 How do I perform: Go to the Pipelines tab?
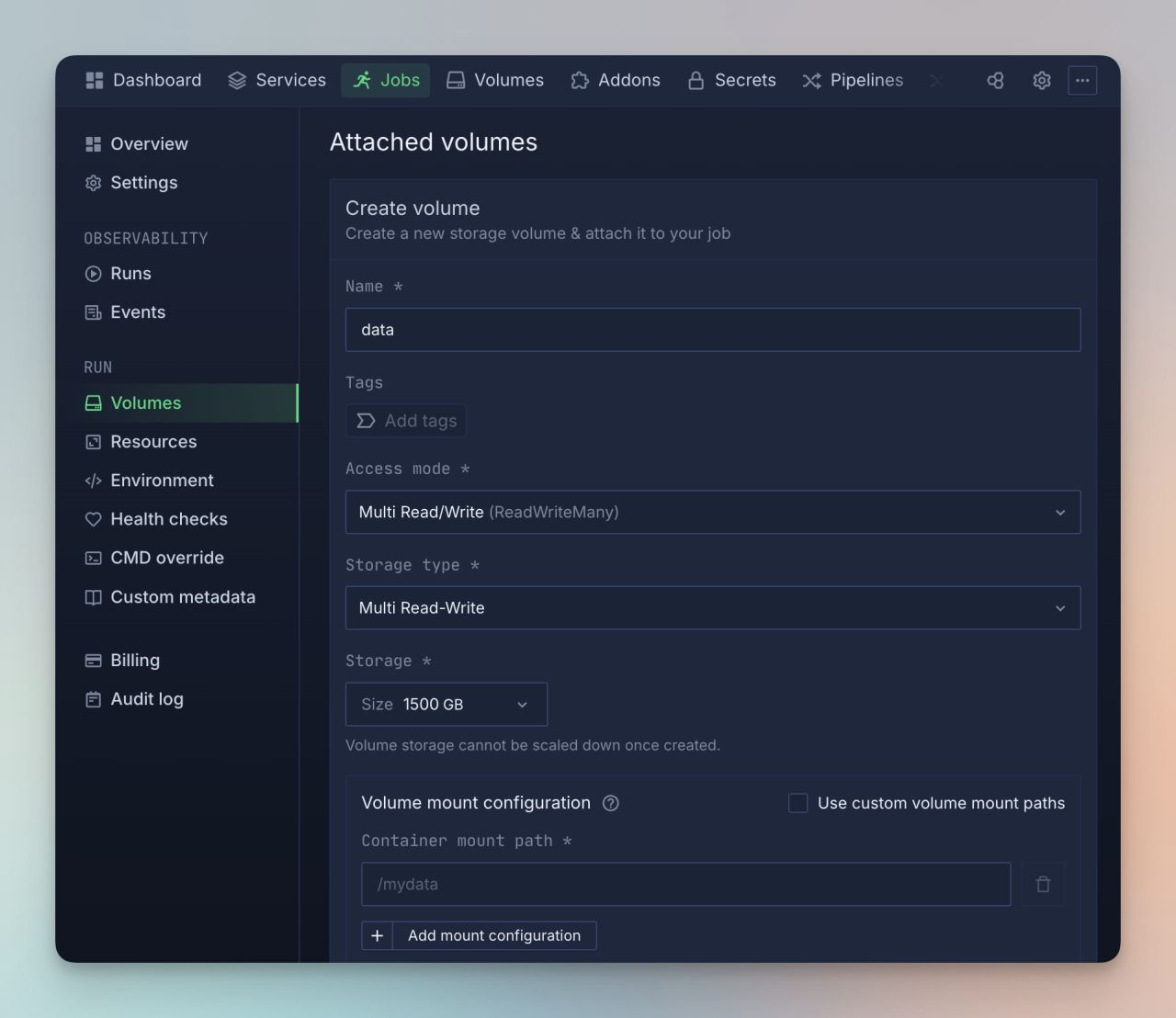853,81
